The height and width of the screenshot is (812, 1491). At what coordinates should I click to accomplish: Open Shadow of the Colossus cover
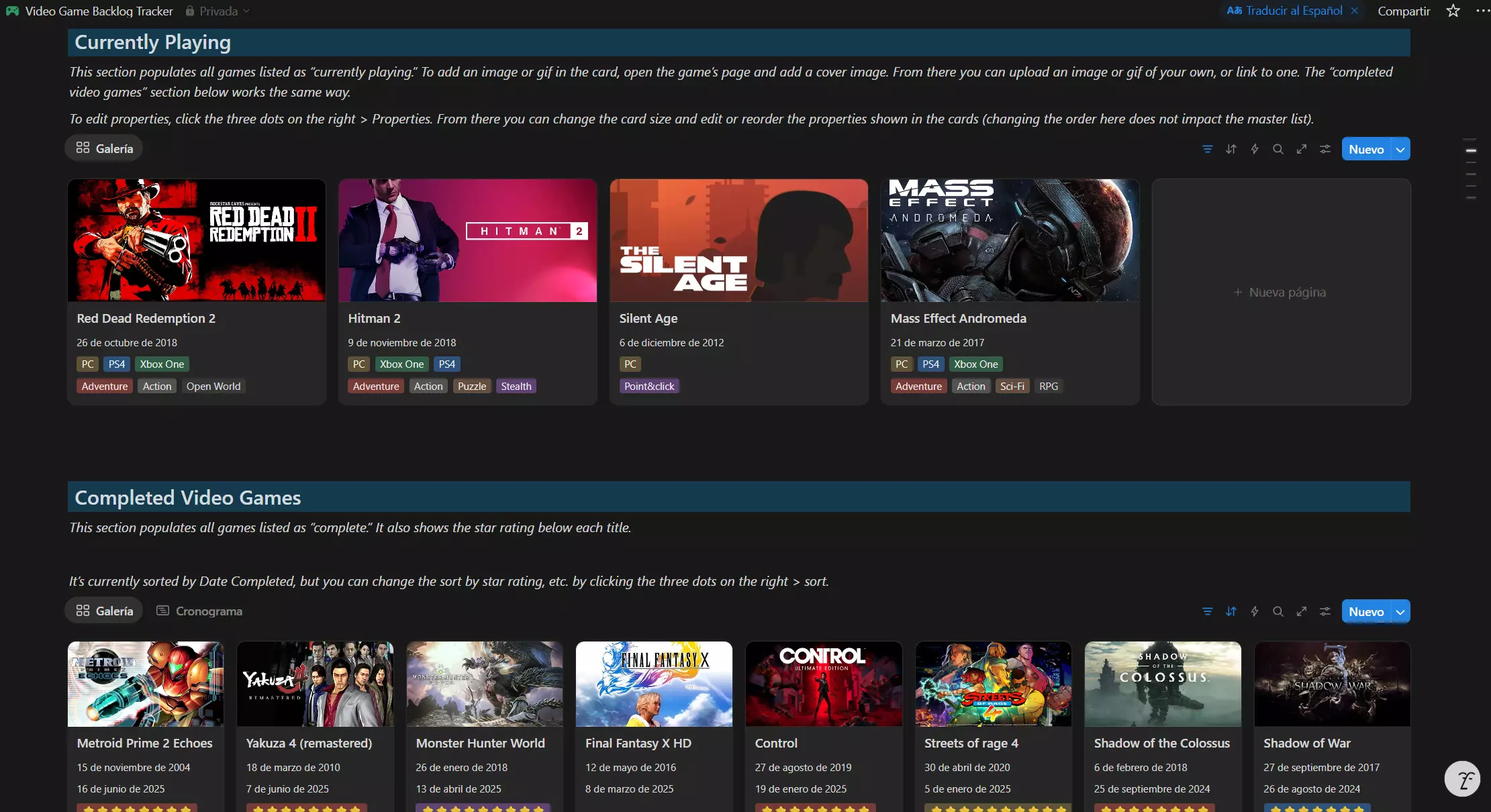click(x=1163, y=684)
